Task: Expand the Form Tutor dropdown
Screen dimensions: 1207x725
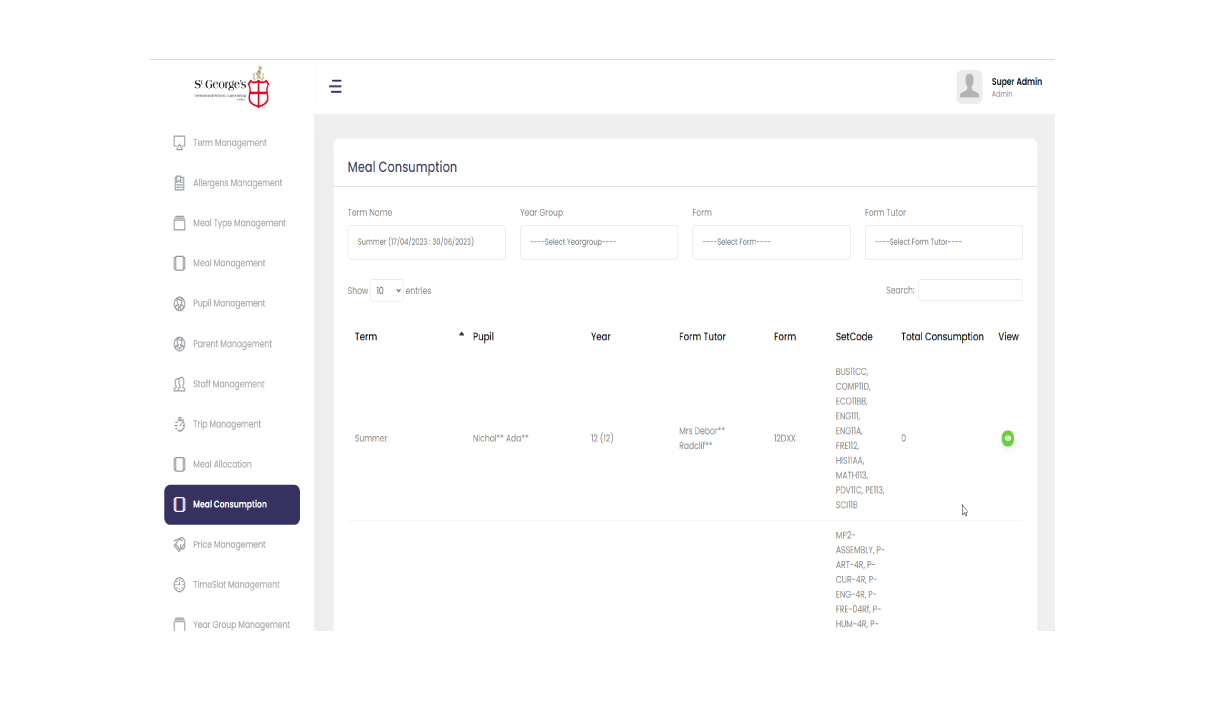Action: pyautogui.click(x=943, y=242)
